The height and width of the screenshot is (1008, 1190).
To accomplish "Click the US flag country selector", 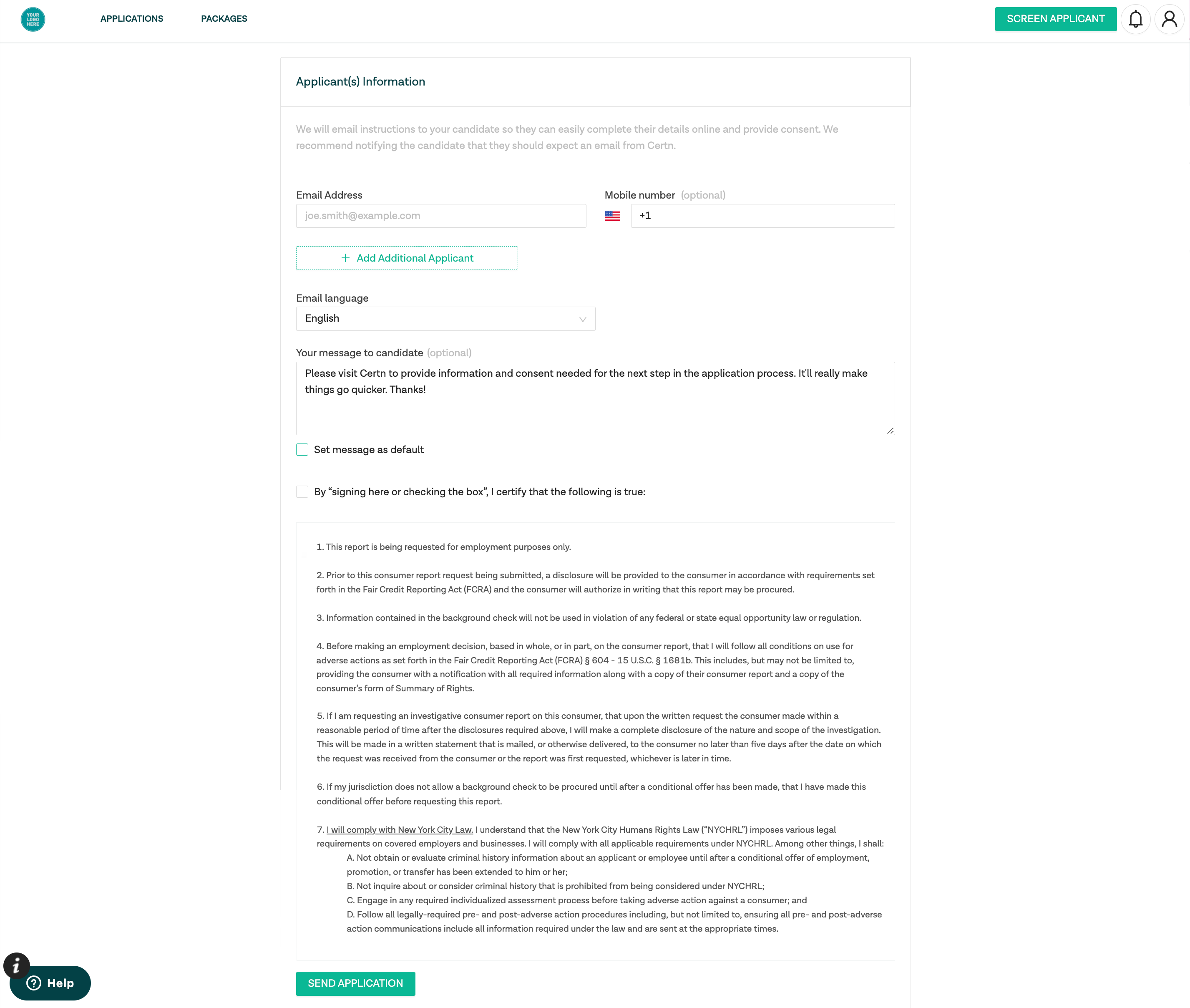I will 612,216.
